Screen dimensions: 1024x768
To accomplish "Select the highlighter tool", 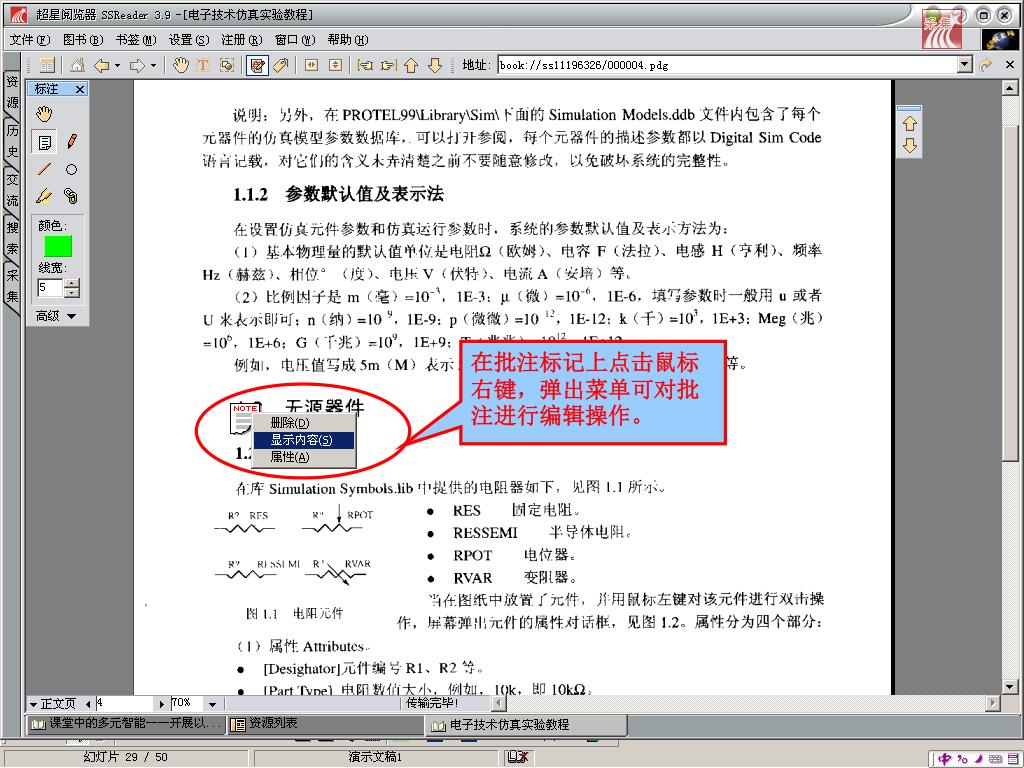I will point(44,196).
